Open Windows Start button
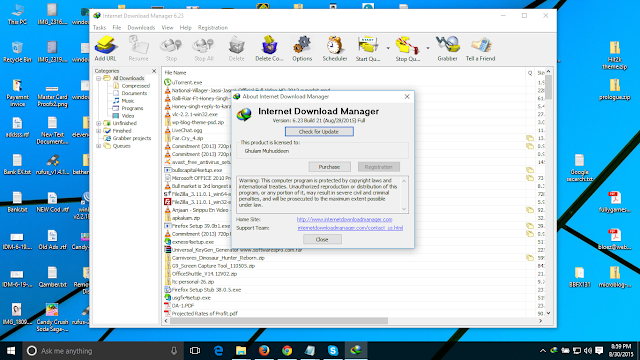Viewport: 640px width, 360px height. coord(11,351)
